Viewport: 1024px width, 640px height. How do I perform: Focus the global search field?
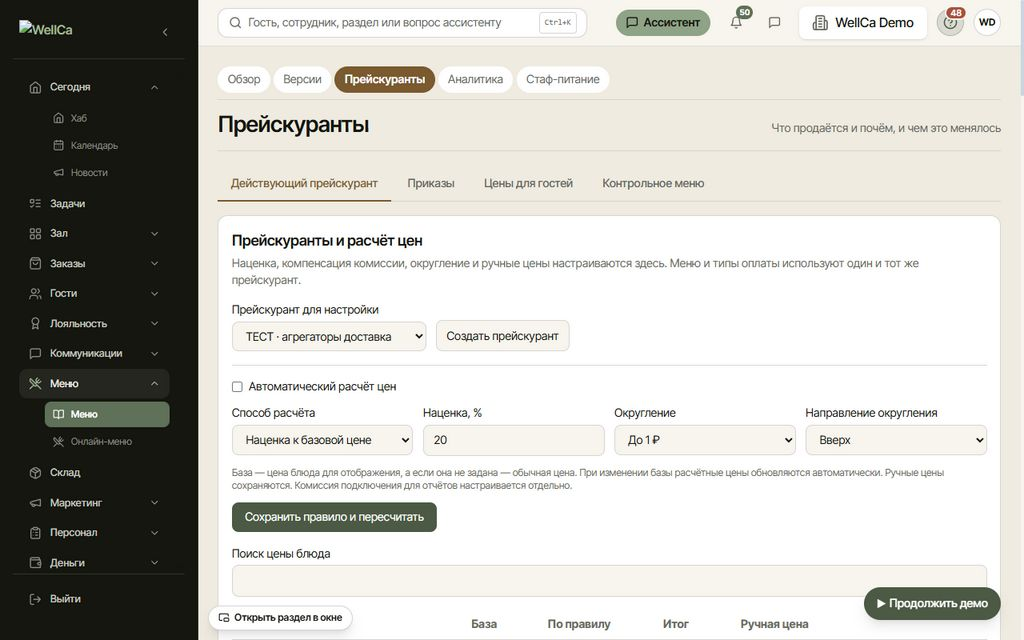pyautogui.click(x=402, y=23)
